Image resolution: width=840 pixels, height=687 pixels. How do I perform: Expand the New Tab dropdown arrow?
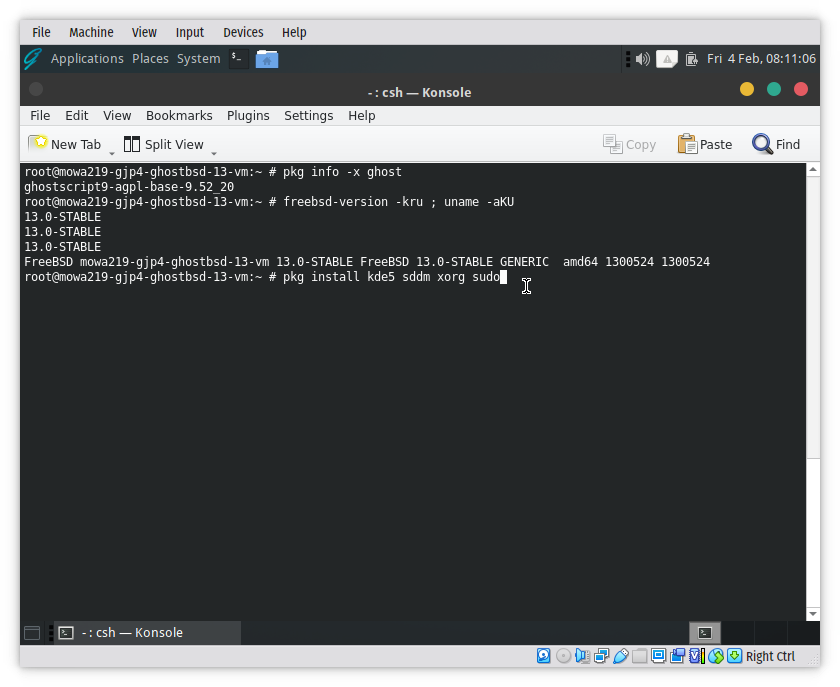pos(112,153)
